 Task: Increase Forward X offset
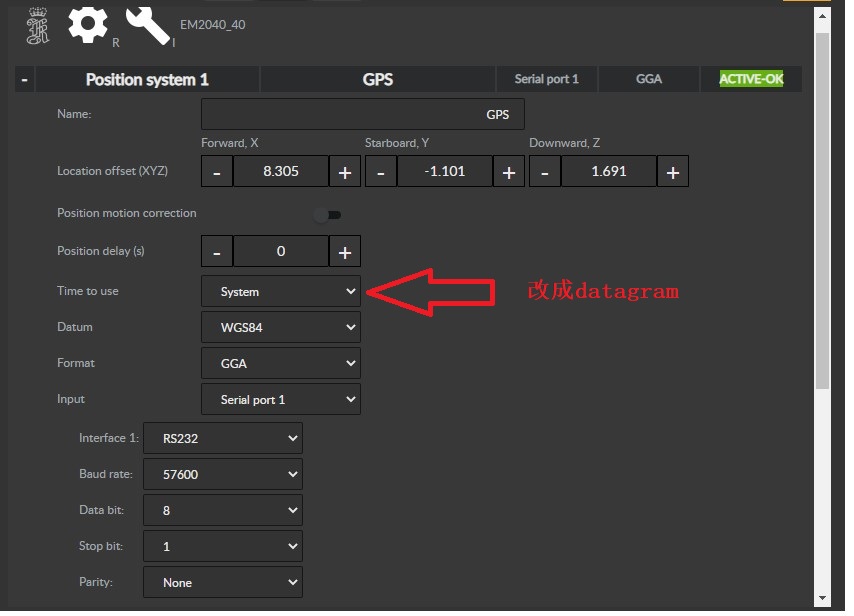(345, 172)
